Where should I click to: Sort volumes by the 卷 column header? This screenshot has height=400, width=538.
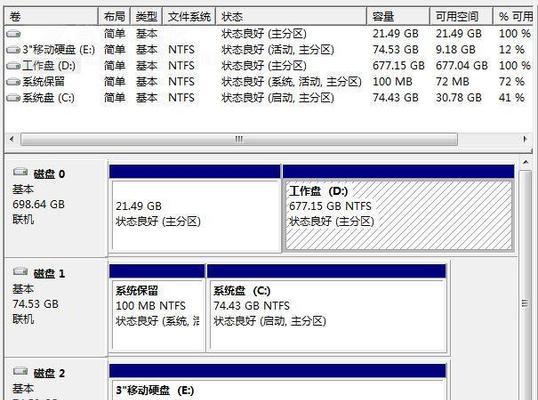(x=51, y=16)
